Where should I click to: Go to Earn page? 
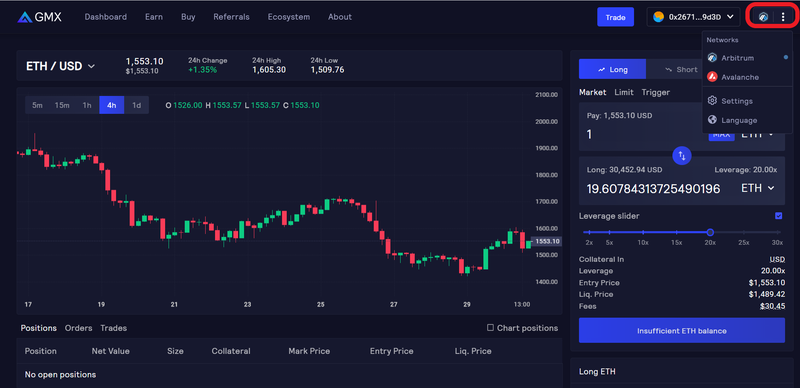tap(154, 17)
